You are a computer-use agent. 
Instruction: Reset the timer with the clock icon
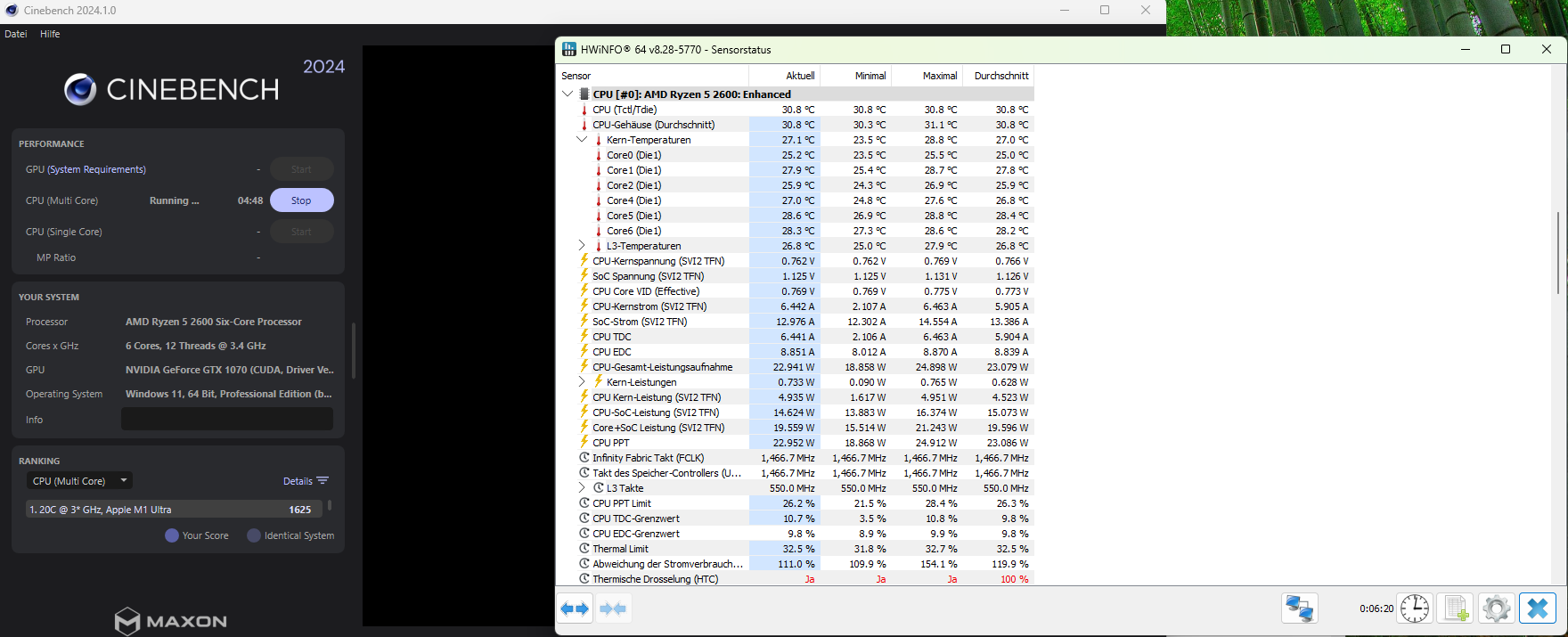[x=1415, y=608]
